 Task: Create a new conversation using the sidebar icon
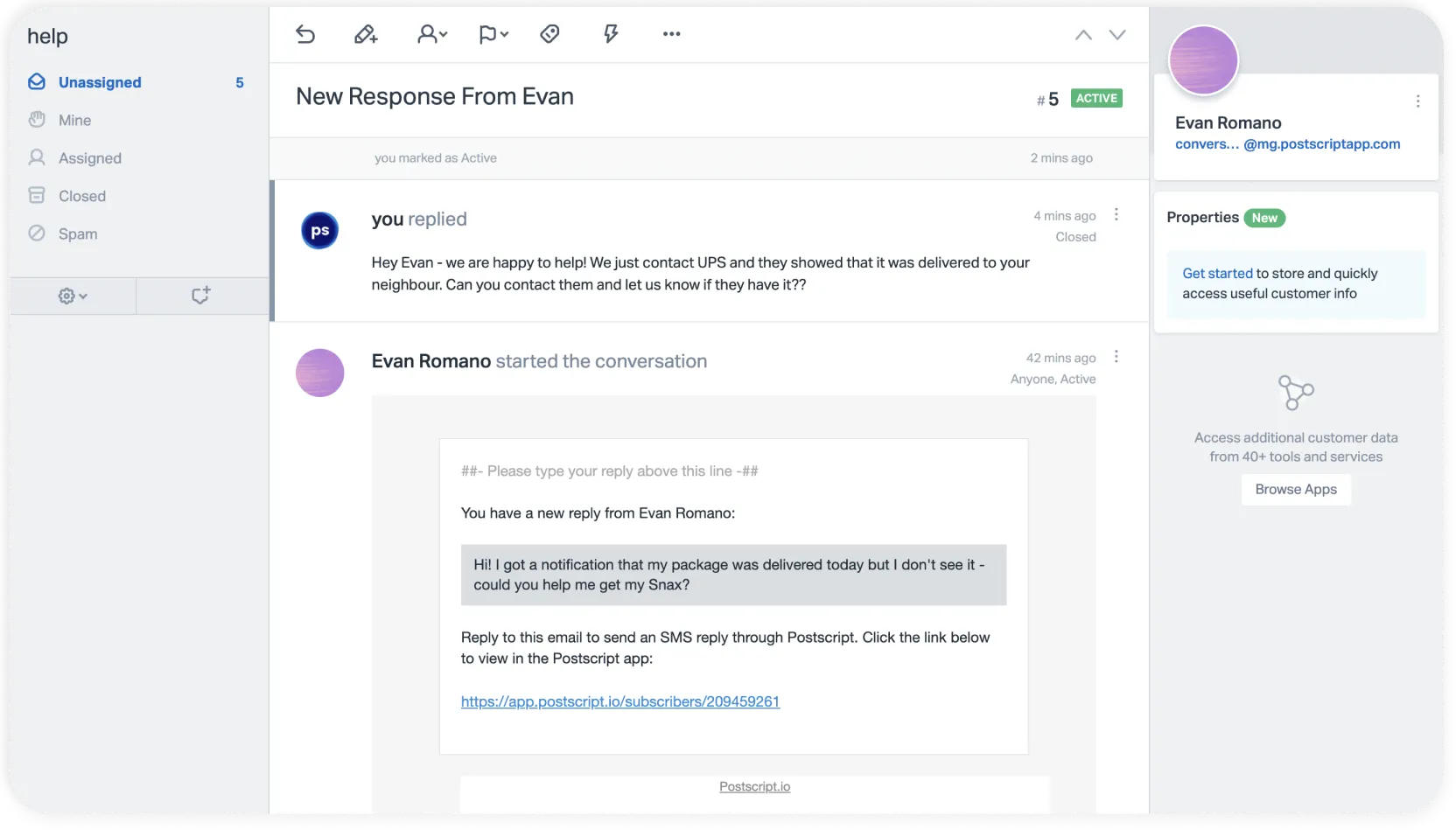pyautogui.click(x=201, y=296)
